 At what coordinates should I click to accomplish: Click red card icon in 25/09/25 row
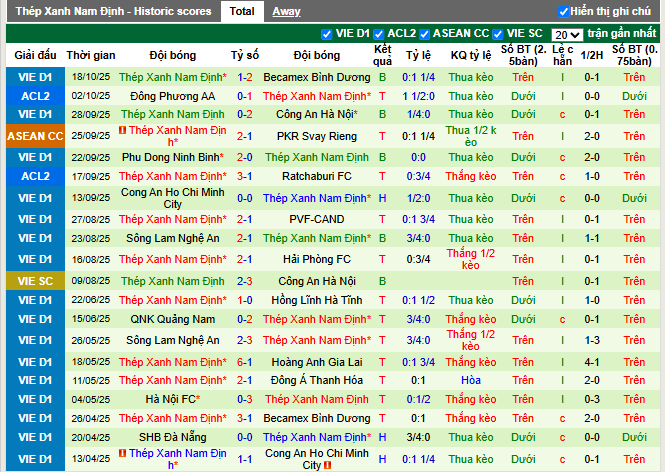click(122, 130)
